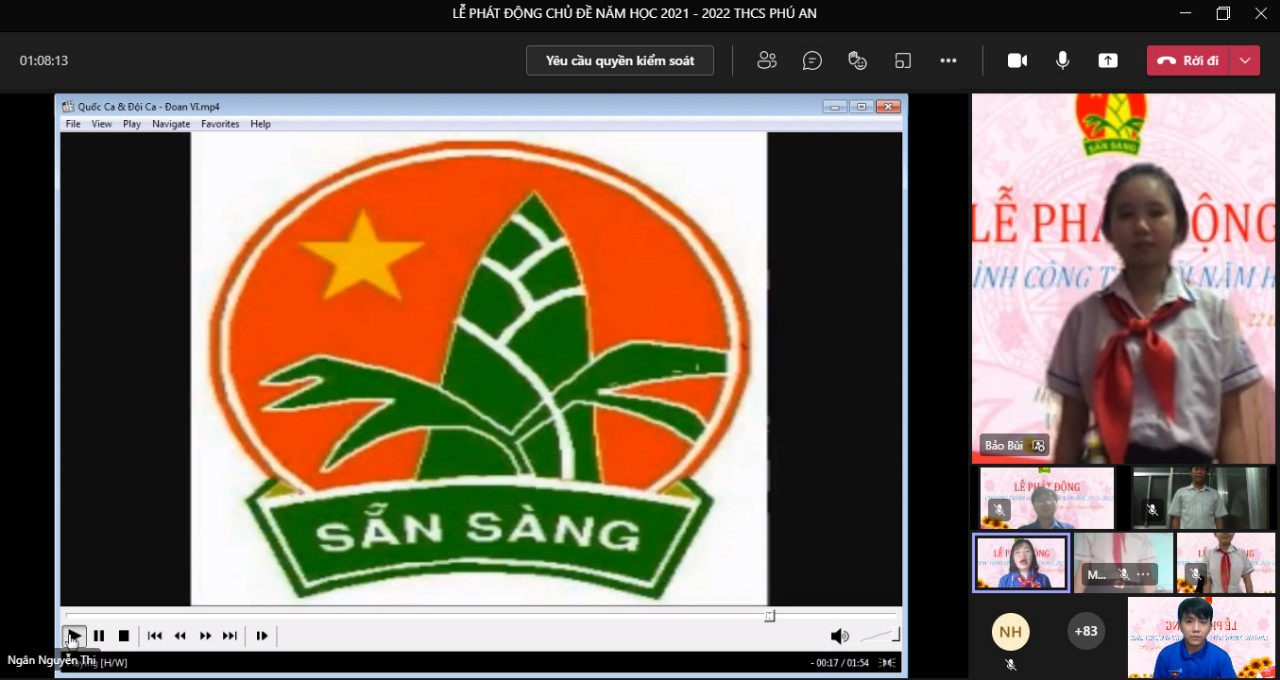This screenshot has height=680, width=1280.
Task: Open the rooms icon in Teams toolbar
Action: 903,60
